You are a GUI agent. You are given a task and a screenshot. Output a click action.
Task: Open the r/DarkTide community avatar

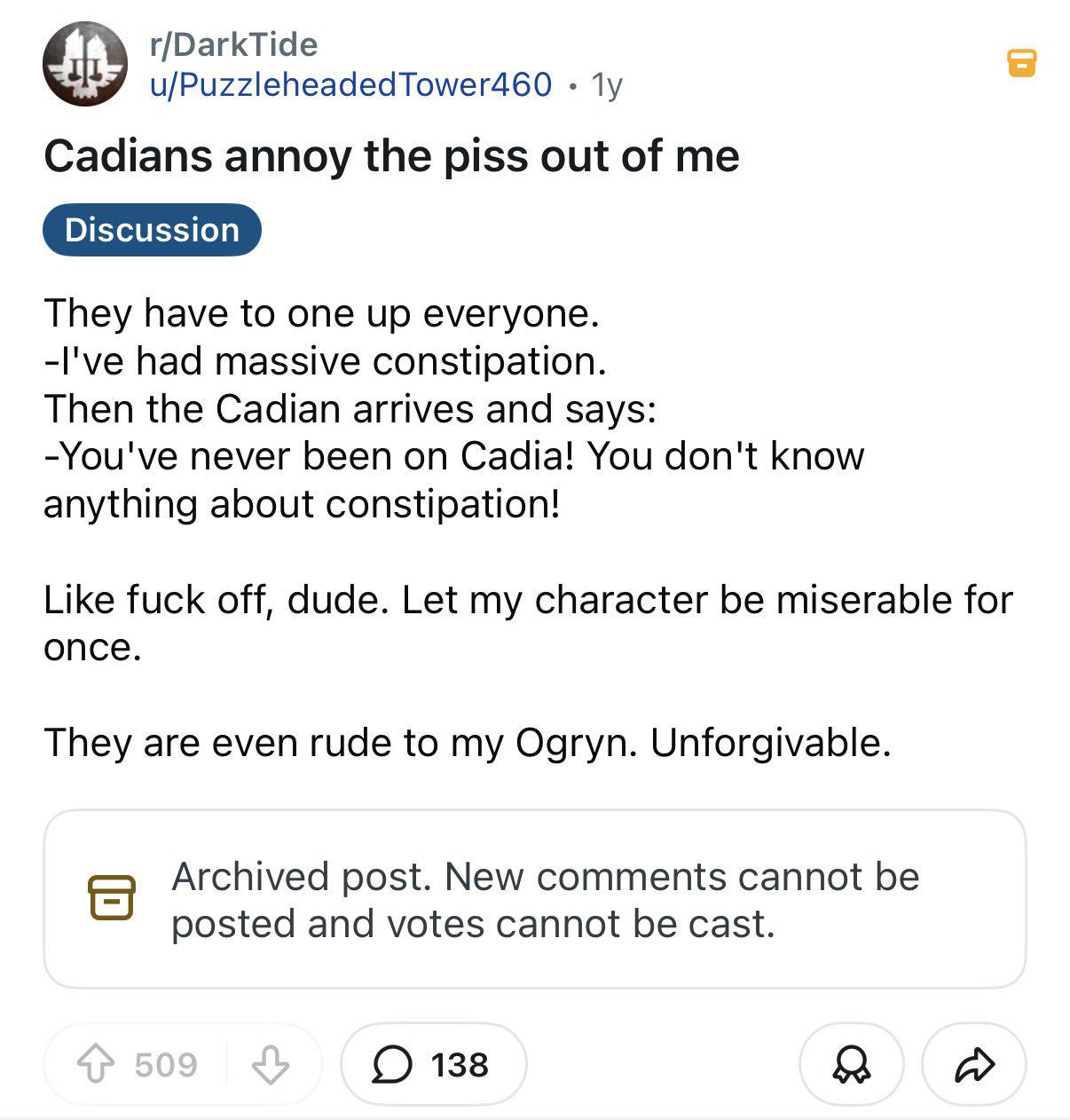tap(85, 64)
